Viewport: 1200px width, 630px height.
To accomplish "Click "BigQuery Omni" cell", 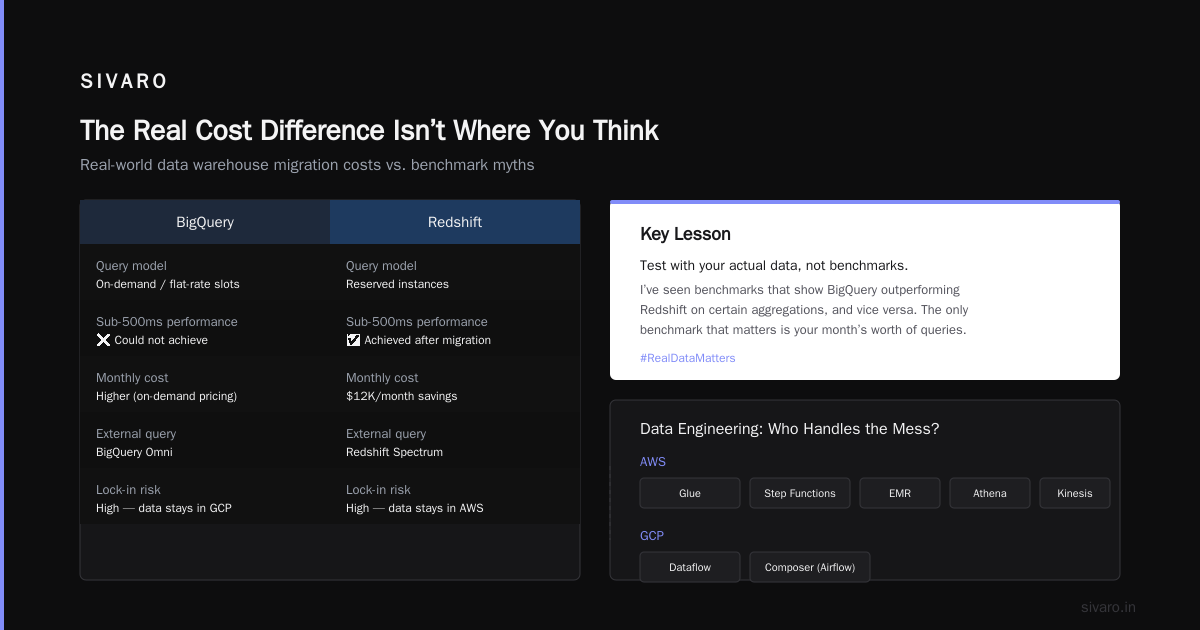I will [134, 452].
